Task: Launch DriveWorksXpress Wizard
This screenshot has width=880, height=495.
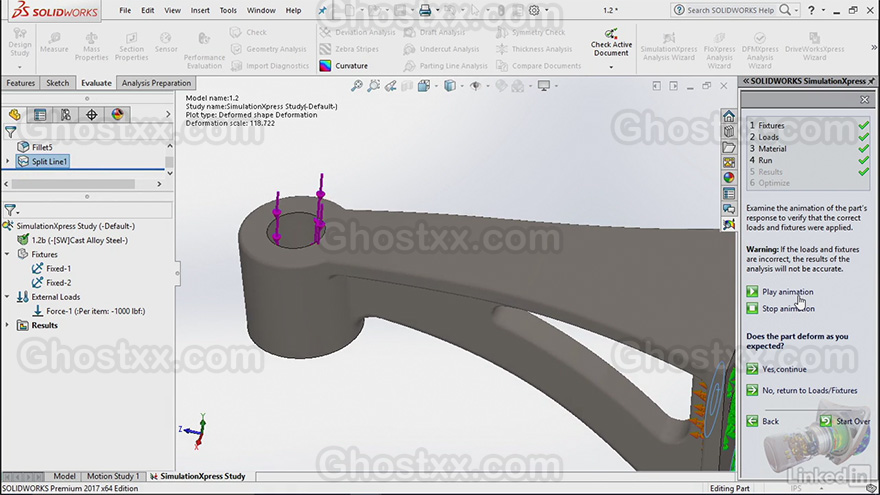Action: (x=814, y=46)
